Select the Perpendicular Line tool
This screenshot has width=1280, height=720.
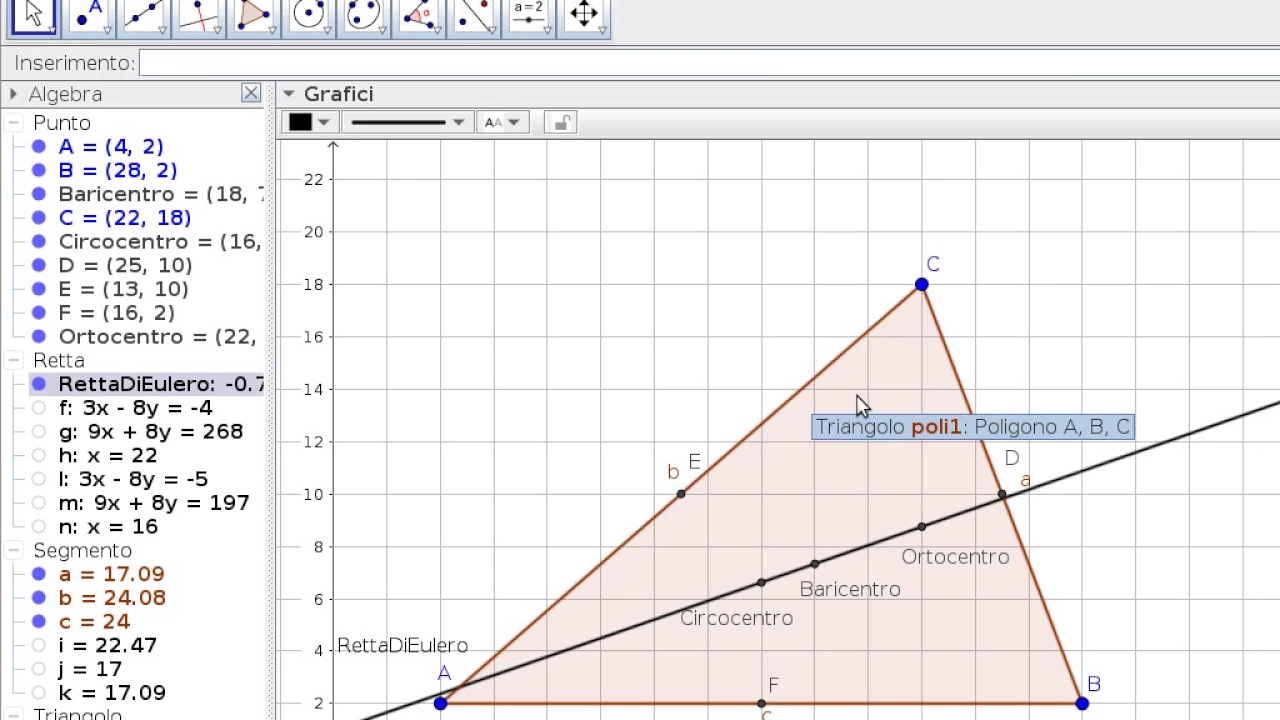(x=198, y=14)
